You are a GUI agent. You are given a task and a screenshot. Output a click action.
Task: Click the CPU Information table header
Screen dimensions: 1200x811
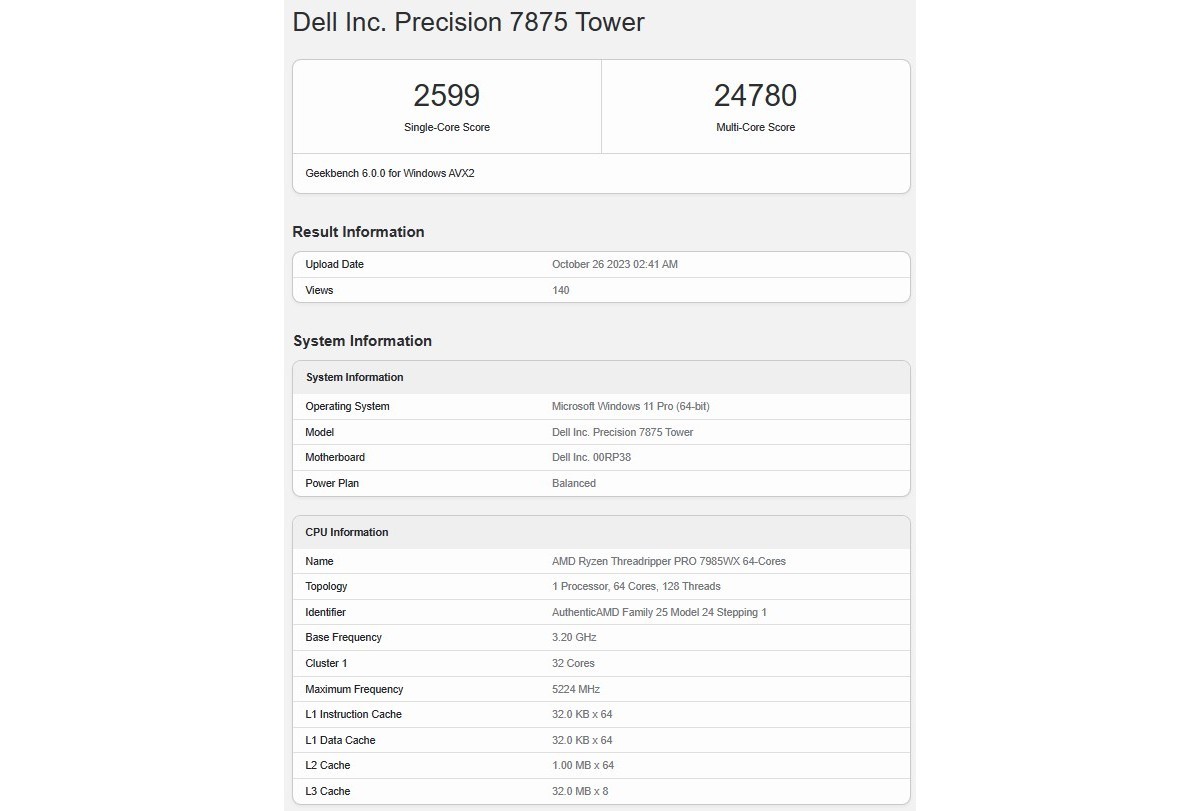[x=346, y=532]
